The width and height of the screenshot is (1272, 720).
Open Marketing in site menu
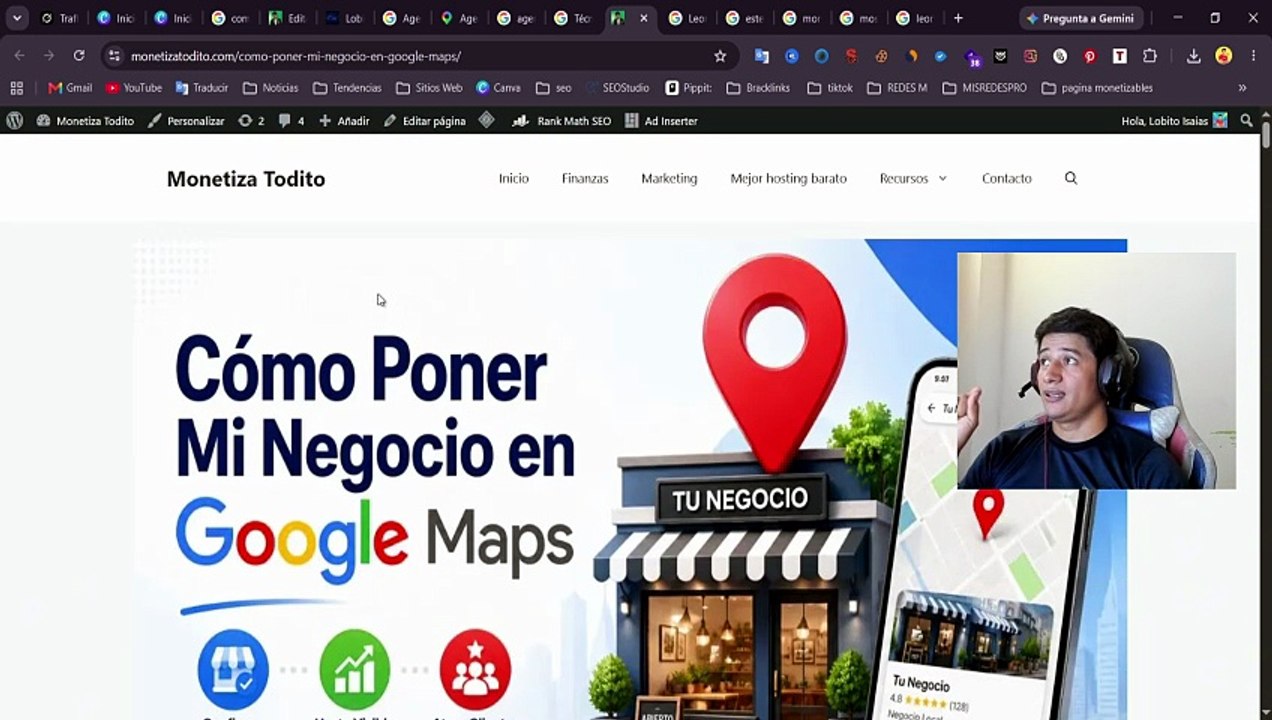[x=669, y=178]
